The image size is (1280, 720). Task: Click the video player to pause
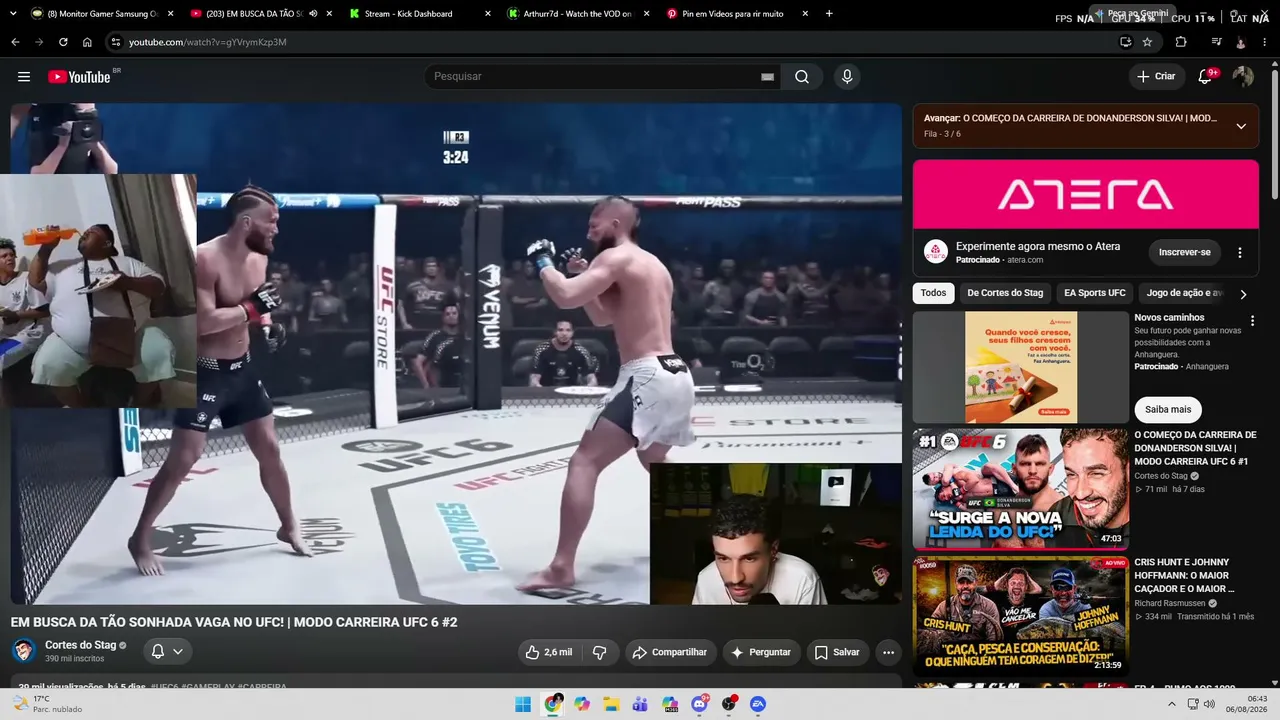pyautogui.click(x=456, y=354)
